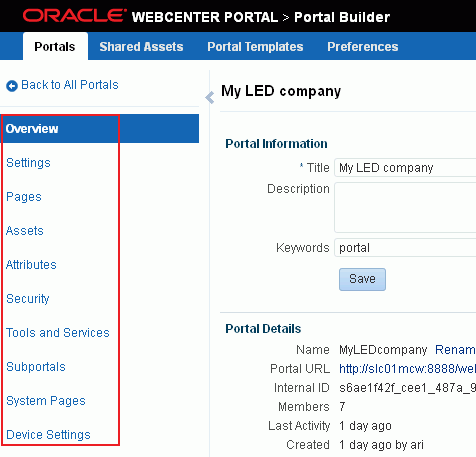476x457 pixels.
Task: Click the Keywords input field
Action: click(405, 248)
